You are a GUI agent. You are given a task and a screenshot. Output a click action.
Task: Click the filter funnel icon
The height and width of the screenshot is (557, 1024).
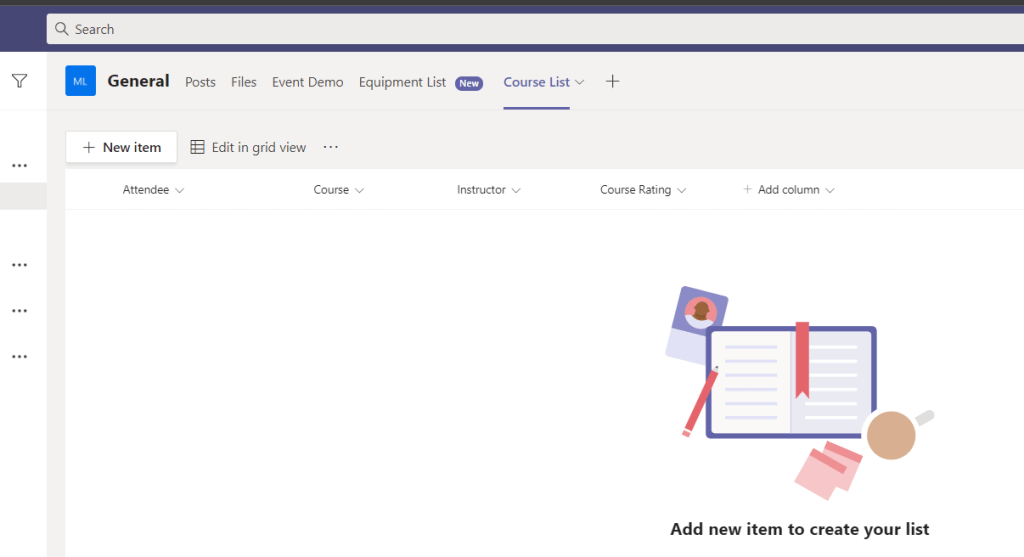coord(19,81)
